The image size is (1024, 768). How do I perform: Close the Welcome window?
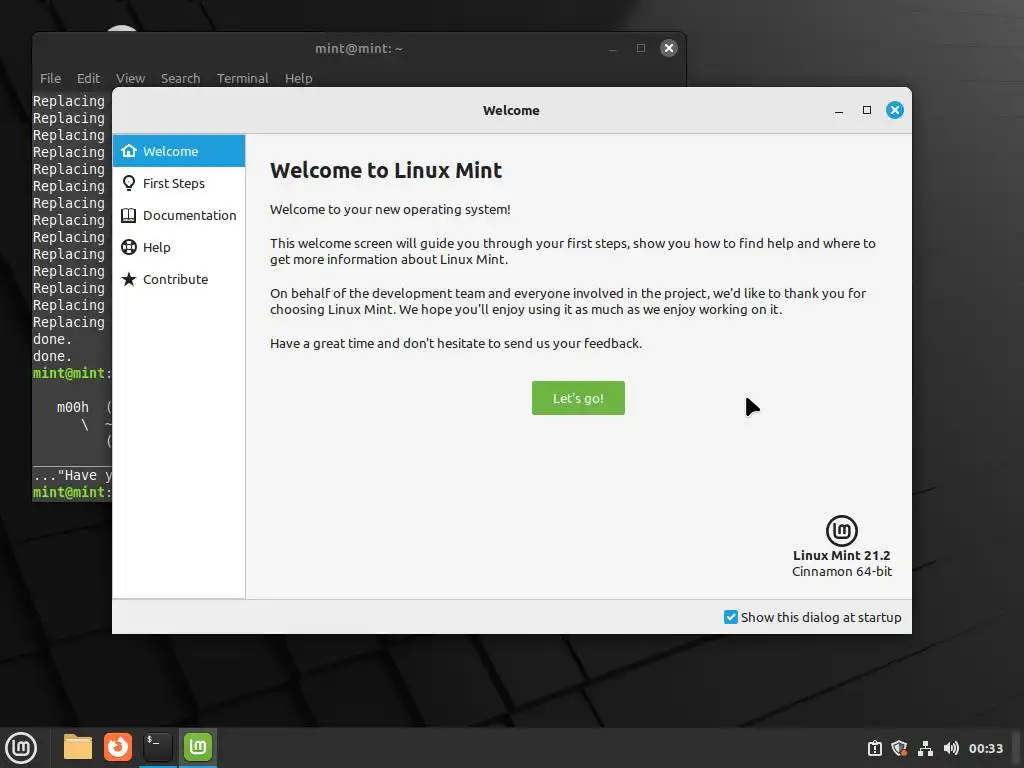point(895,110)
